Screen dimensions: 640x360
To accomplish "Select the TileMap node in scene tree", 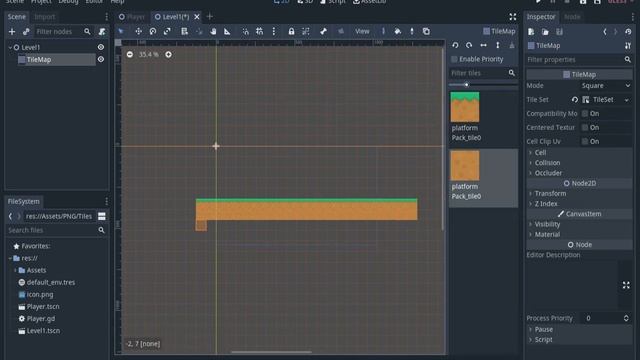I will [39, 60].
